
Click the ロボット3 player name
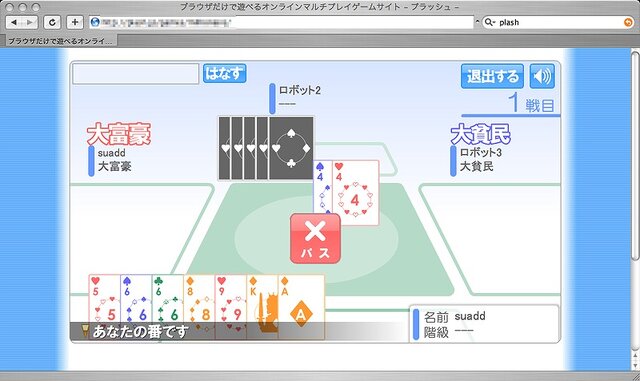480,152
